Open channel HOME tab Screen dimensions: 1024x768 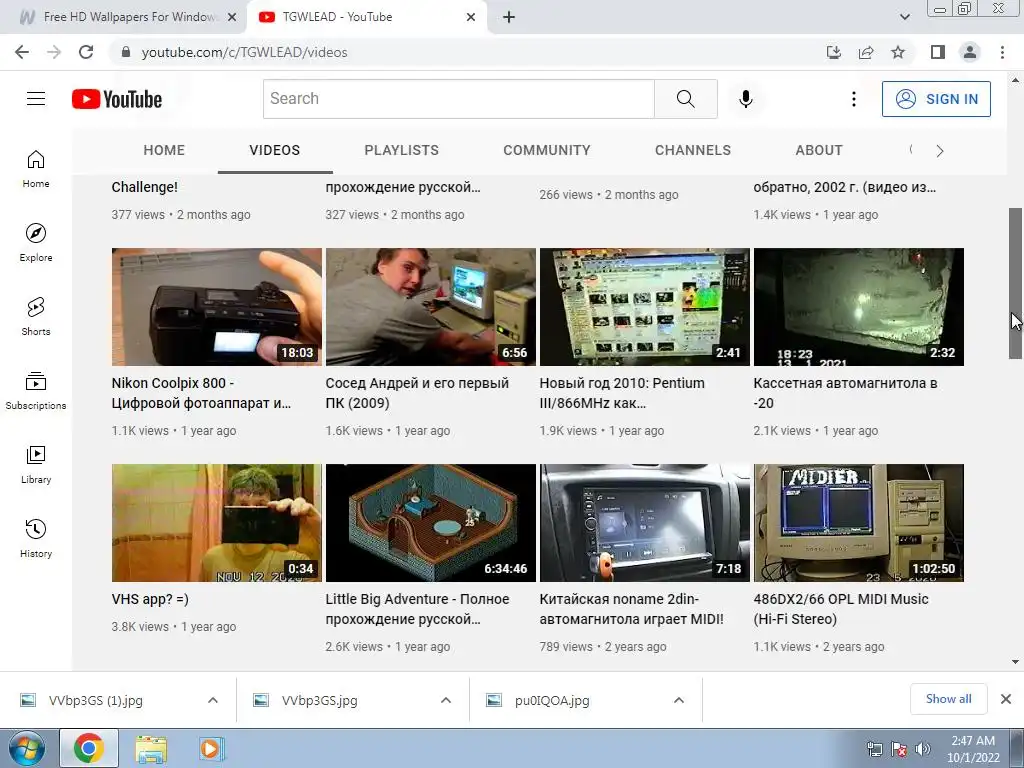(164, 150)
